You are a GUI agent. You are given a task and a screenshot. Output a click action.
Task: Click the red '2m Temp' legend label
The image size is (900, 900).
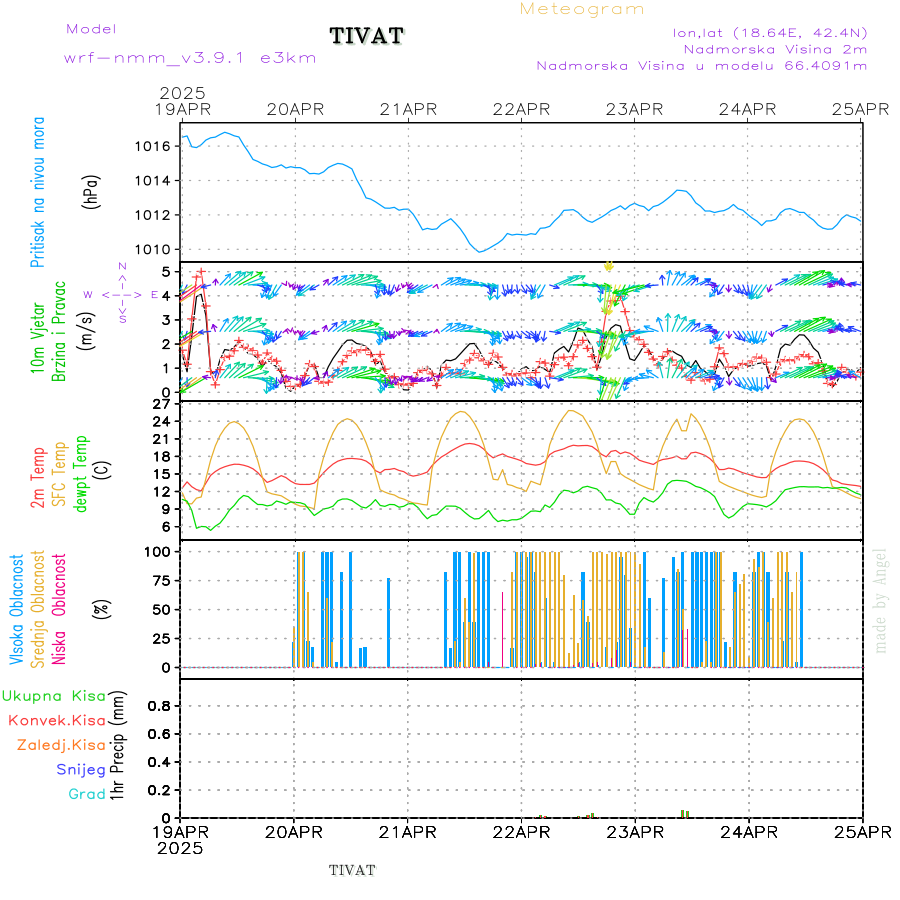click(x=38, y=478)
